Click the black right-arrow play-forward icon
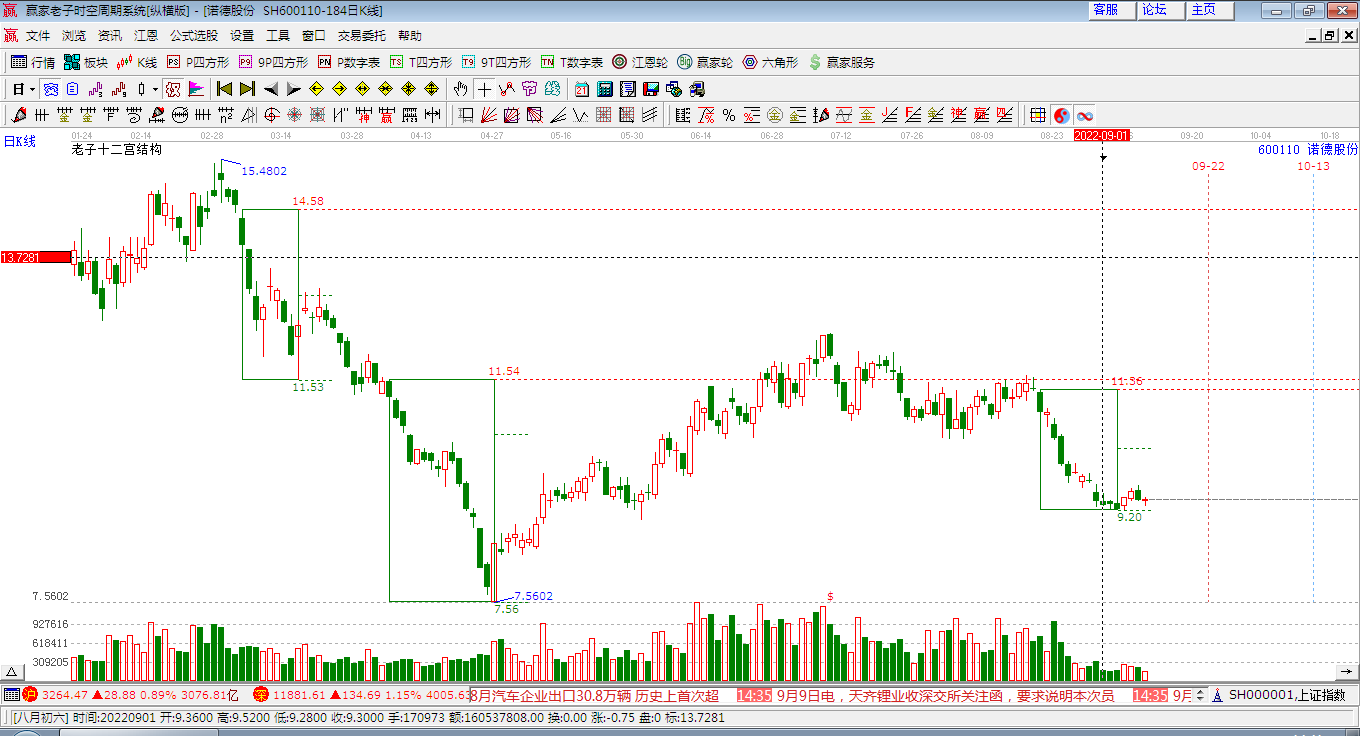Viewport: 1360px width, 736px height. point(293,89)
